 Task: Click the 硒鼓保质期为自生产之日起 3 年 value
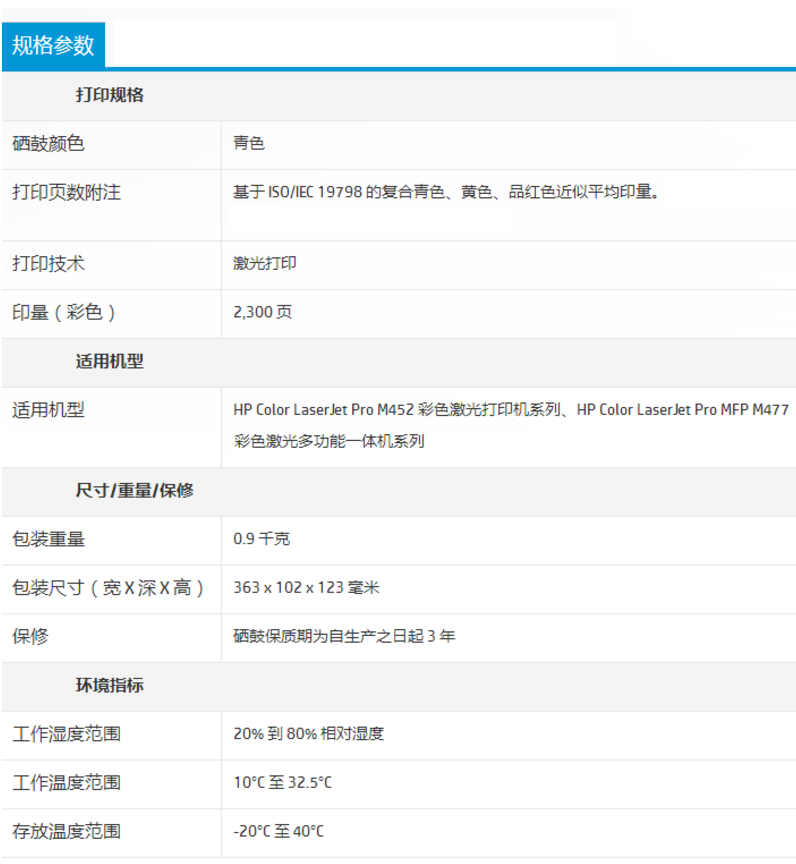pos(344,636)
